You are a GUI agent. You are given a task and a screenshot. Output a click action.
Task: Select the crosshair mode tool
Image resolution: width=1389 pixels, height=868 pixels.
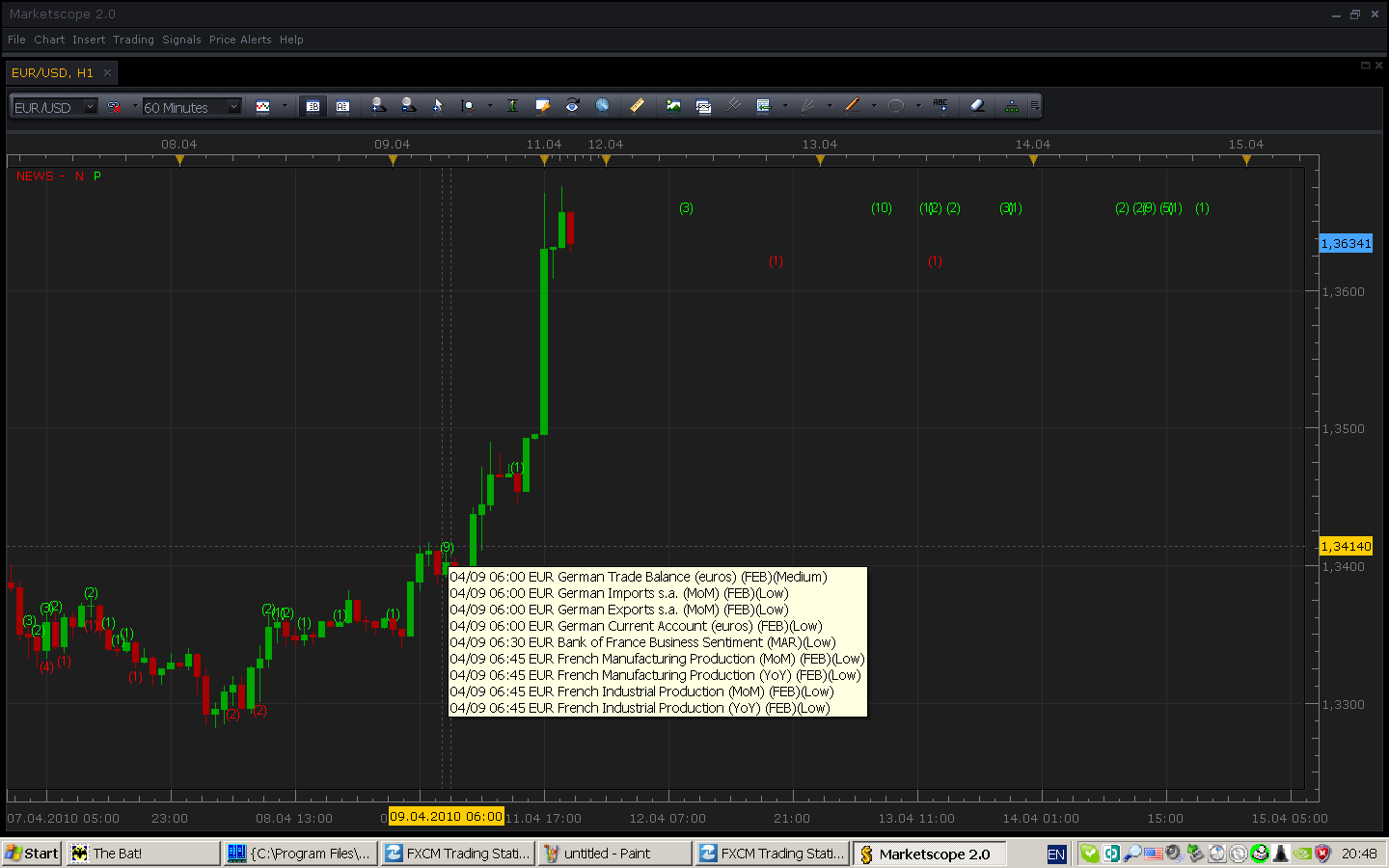pyautogui.click(x=468, y=106)
